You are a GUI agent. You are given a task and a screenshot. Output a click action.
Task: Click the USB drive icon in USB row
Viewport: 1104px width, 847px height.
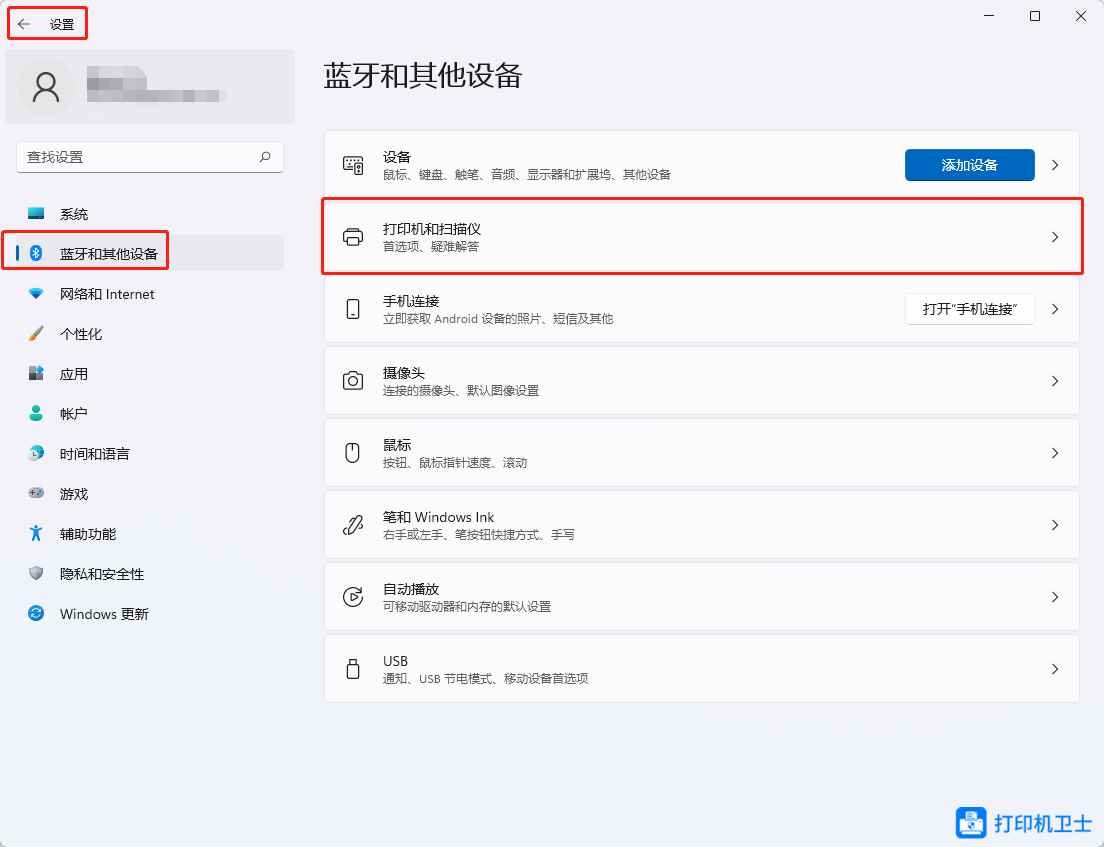353,668
